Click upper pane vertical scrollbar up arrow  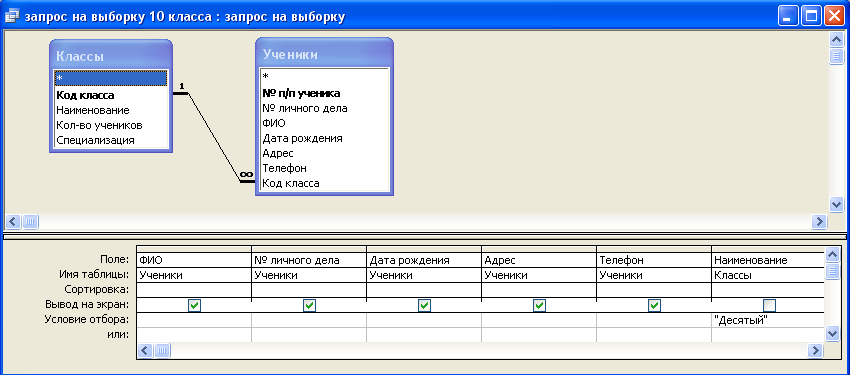[836, 40]
